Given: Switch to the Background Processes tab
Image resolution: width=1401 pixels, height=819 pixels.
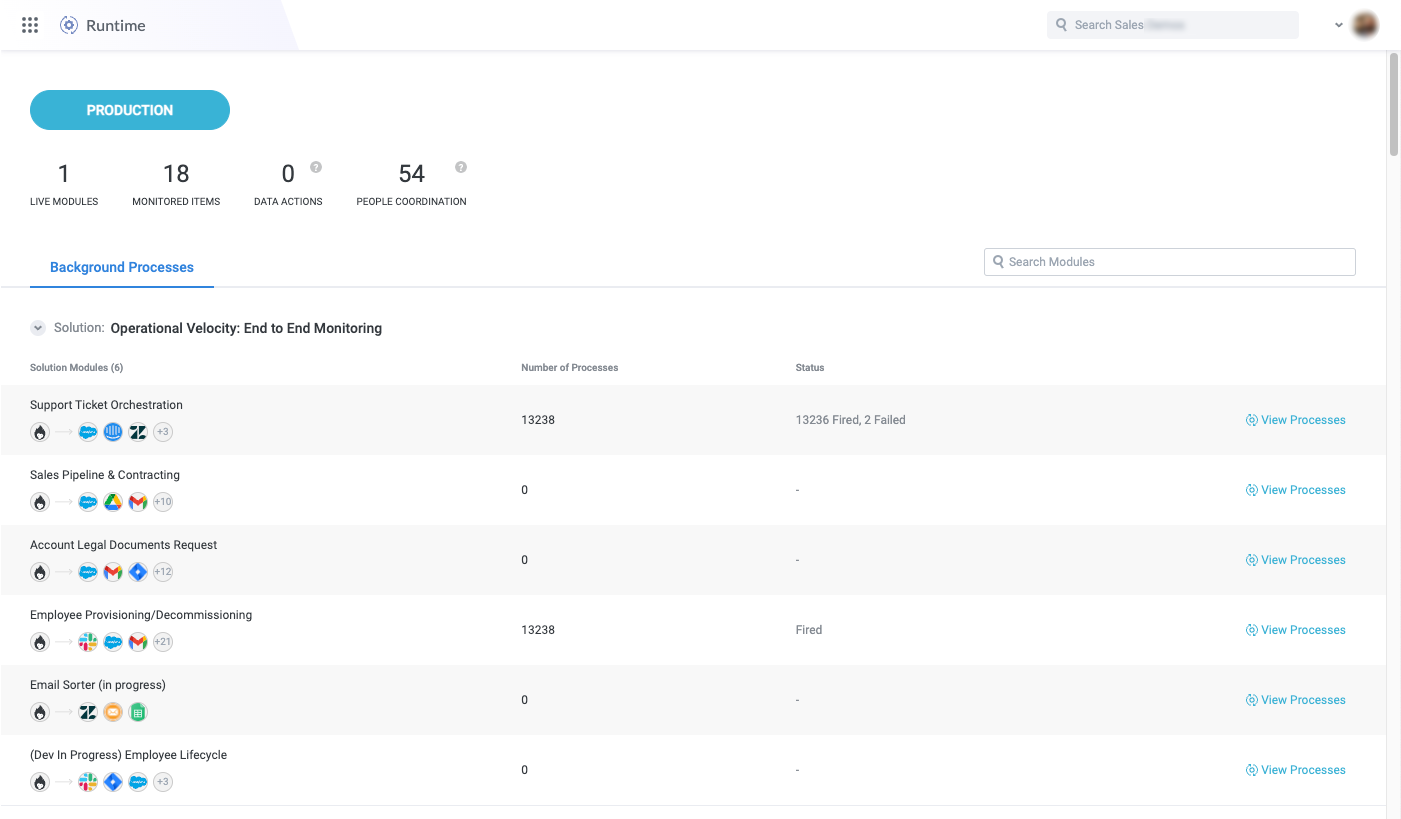Looking at the screenshot, I should (x=121, y=267).
